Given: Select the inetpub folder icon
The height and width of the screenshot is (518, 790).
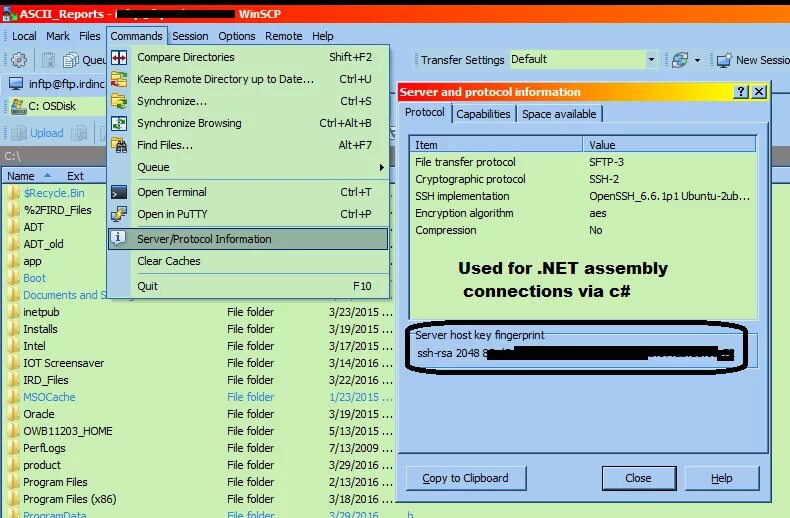Looking at the screenshot, I should [x=14, y=312].
